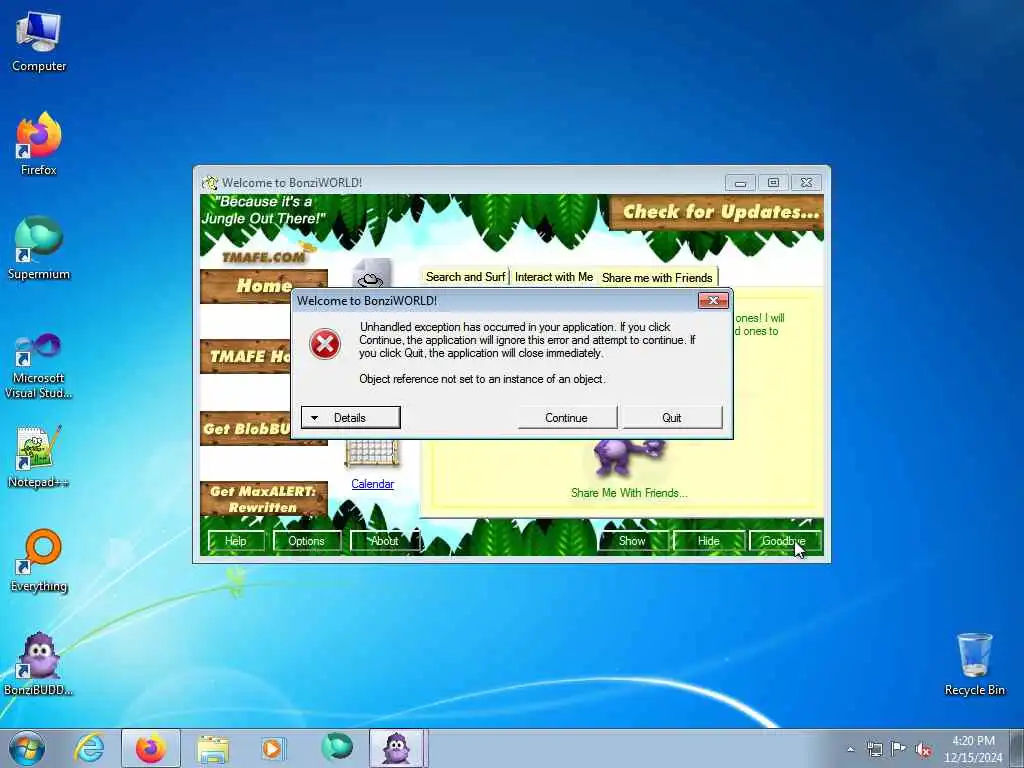
Task: Click the Home wooden sign button
Action: pyautogui.click(x=264, y=285)
